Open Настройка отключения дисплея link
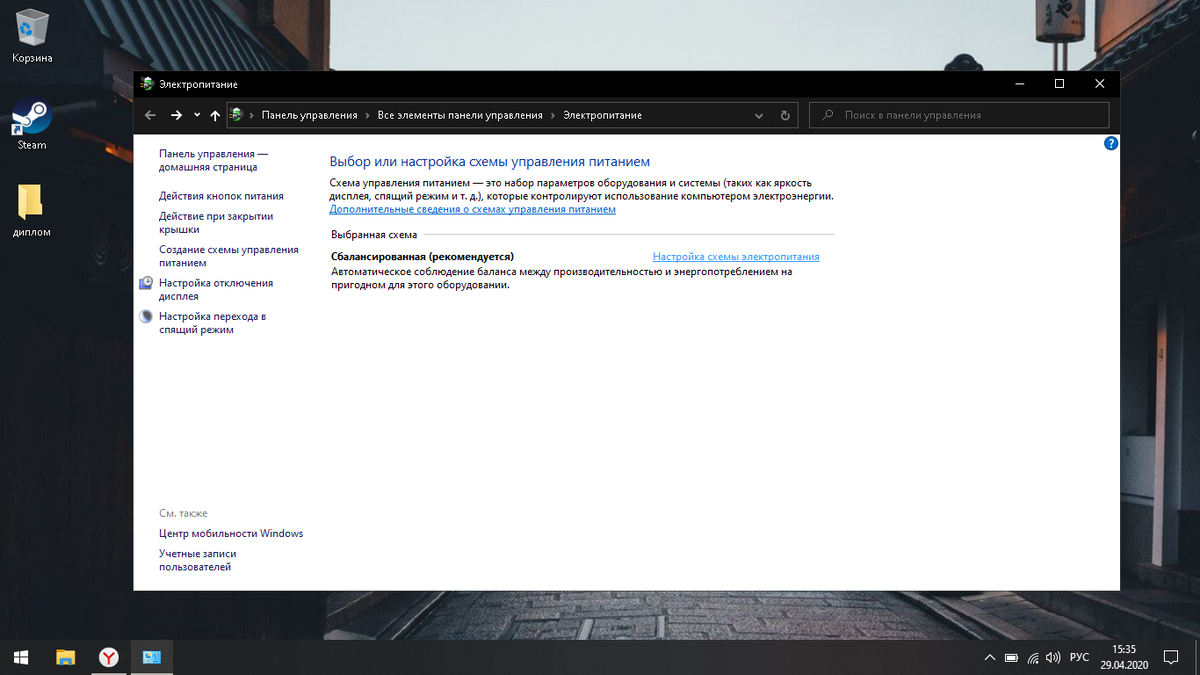Image resolution: width=1200 pixels, height=675 pixels. [216, 290]
